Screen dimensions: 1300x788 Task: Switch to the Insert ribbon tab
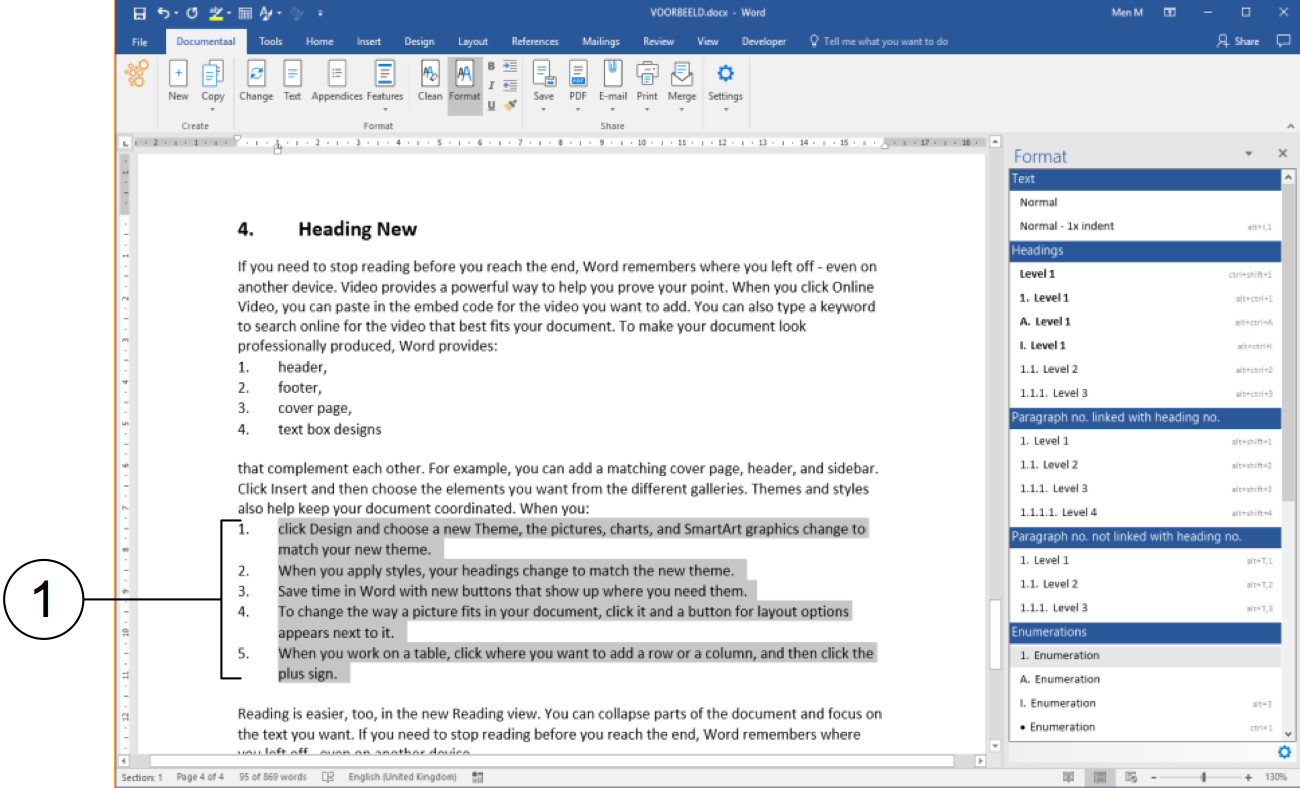369,41
